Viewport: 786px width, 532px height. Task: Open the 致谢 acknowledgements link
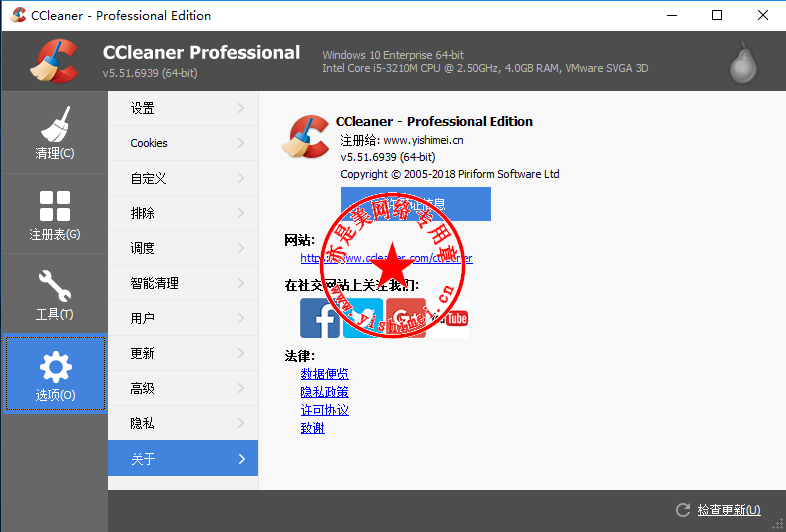pyautogui.click(x=312, y=428)
